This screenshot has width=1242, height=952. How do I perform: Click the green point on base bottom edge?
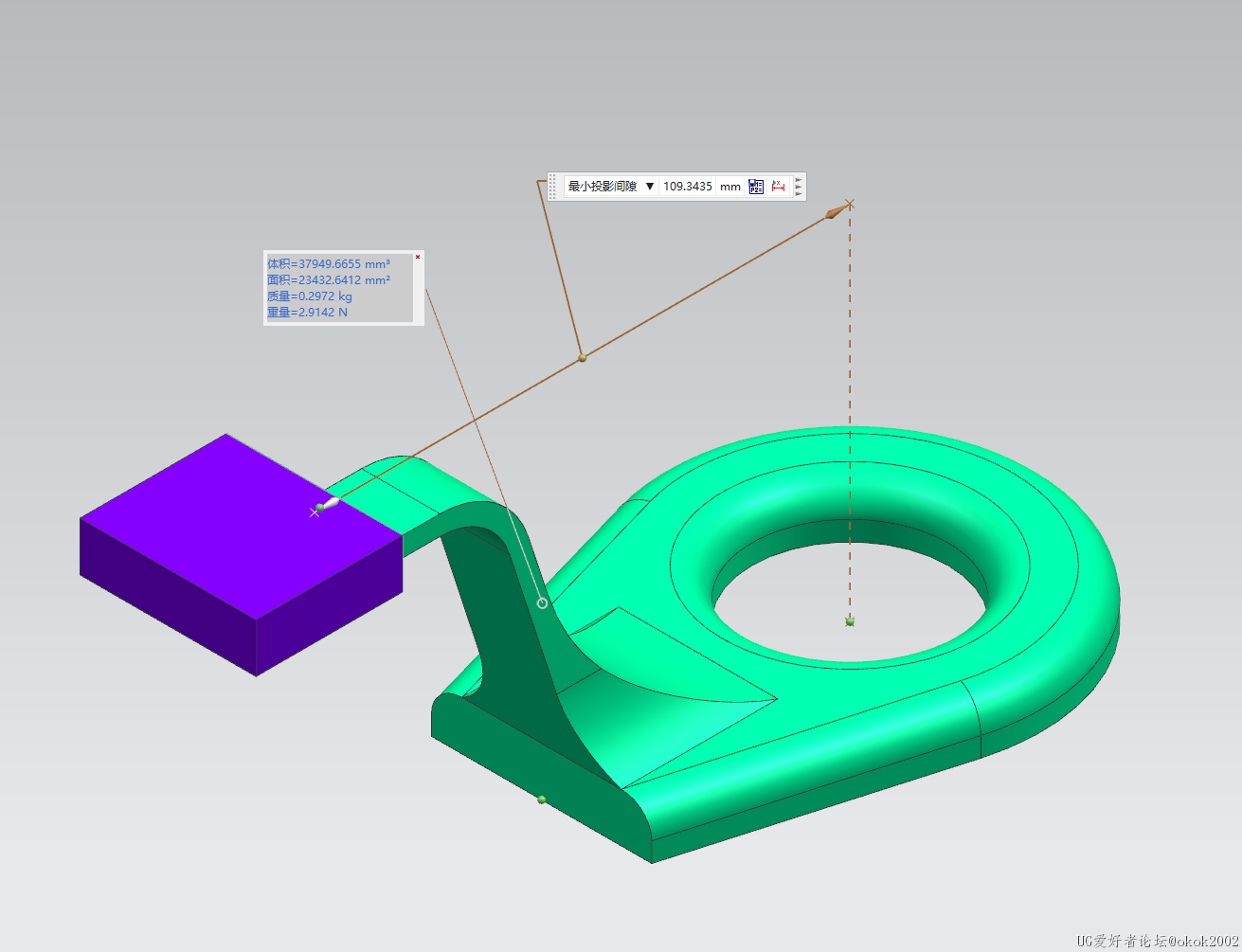point(542,799)
